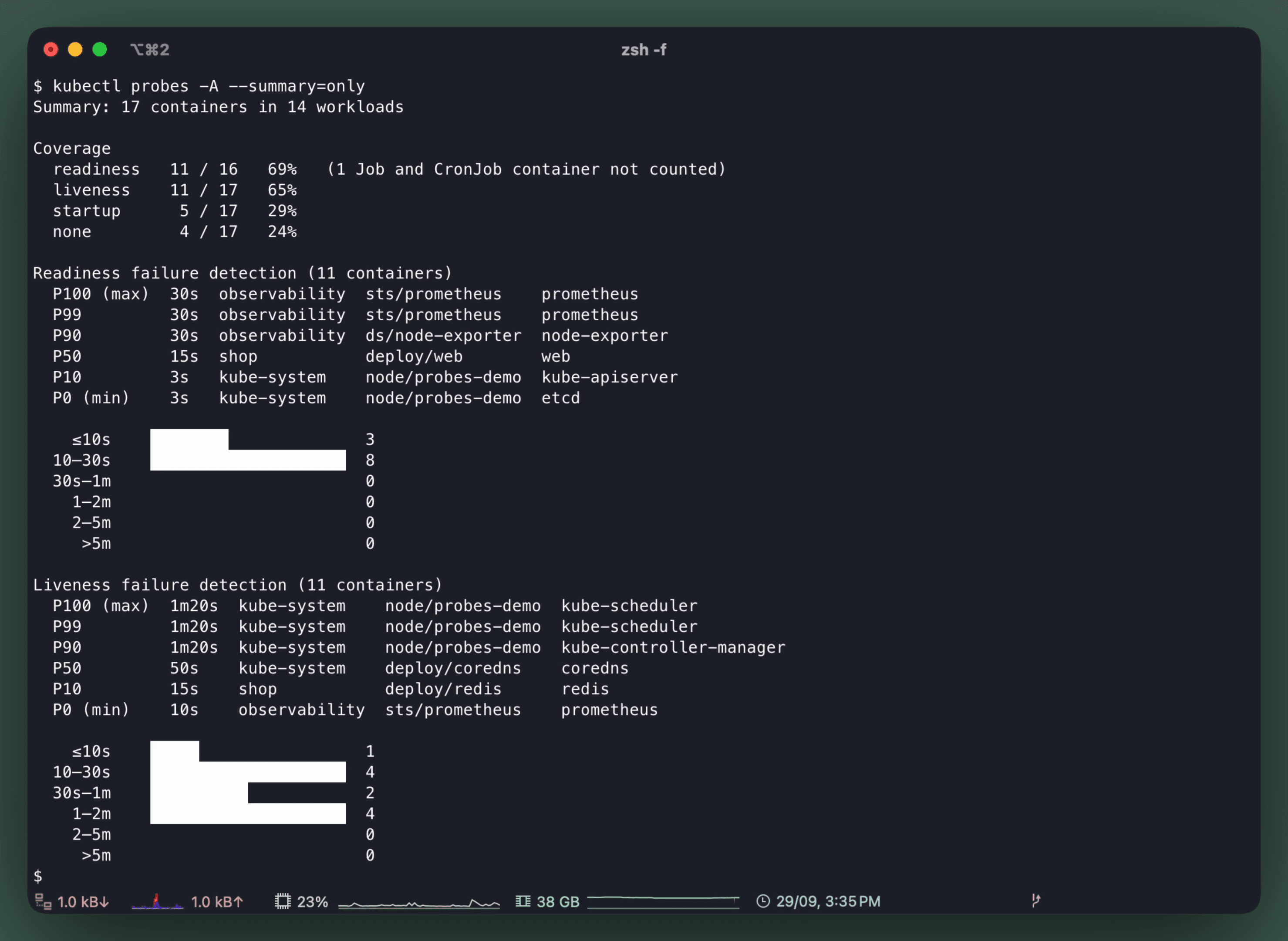This screenshot has height=941, width=1288.
Task: Click 'observability' in liveness P0 row
Action: 302,710
